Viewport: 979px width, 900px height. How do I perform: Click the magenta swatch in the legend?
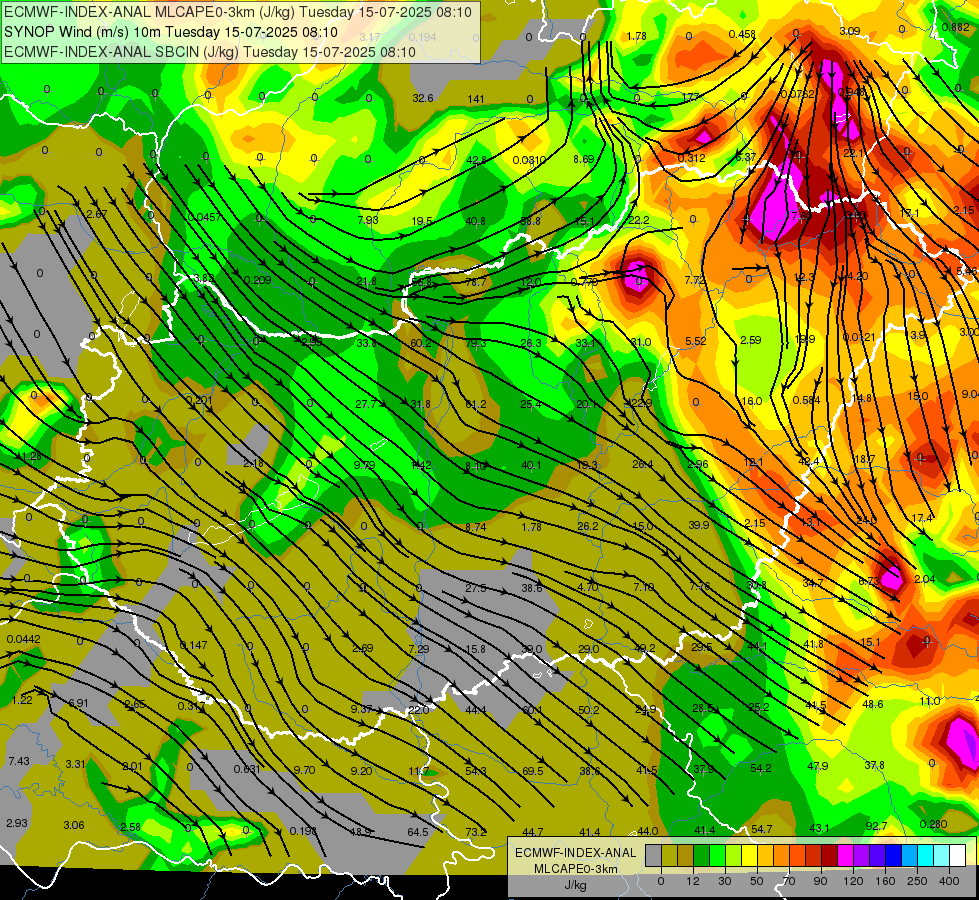pyautogui.click(x=846, y=855)
